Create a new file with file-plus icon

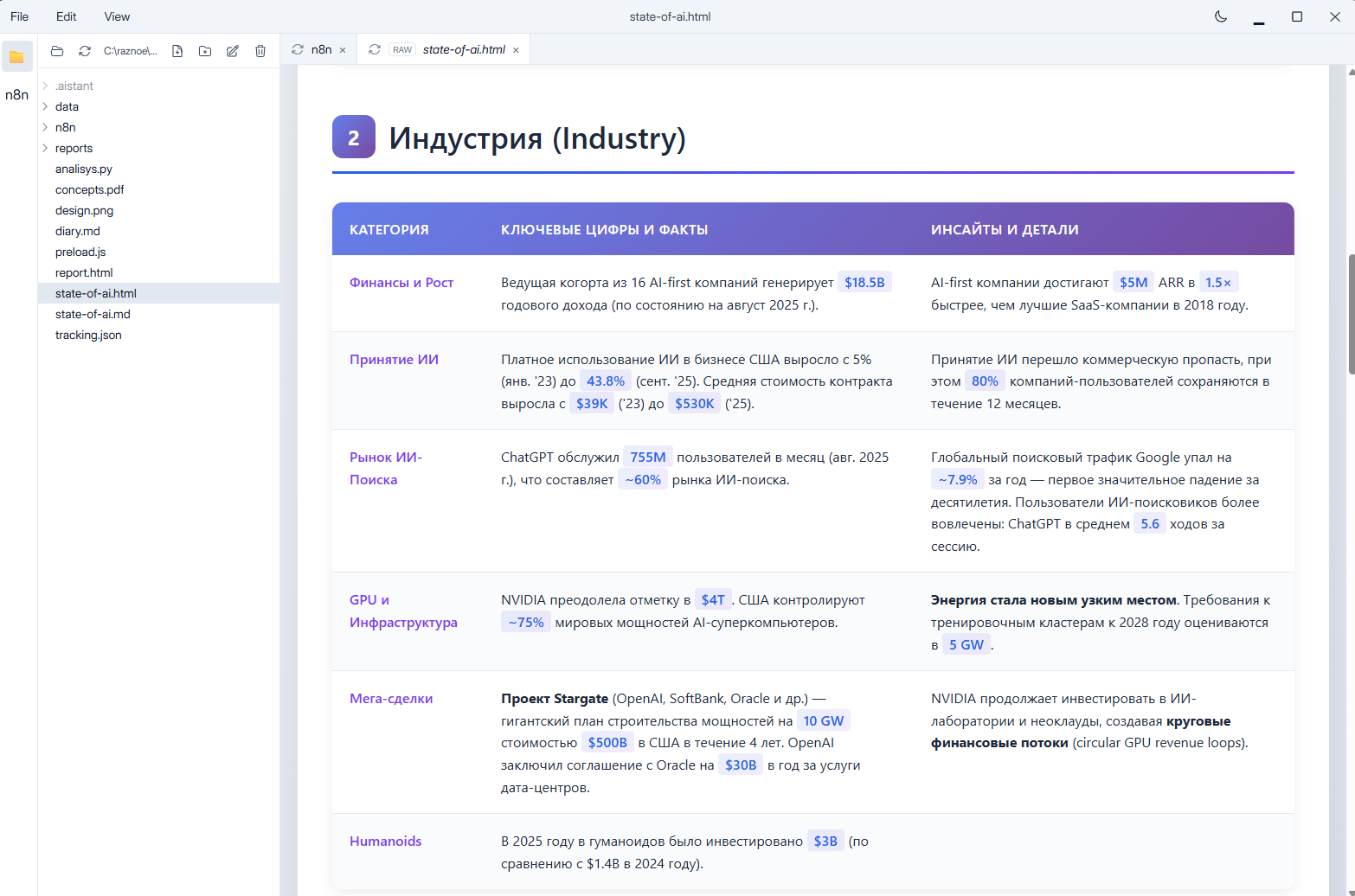click(x=177, y=51)
